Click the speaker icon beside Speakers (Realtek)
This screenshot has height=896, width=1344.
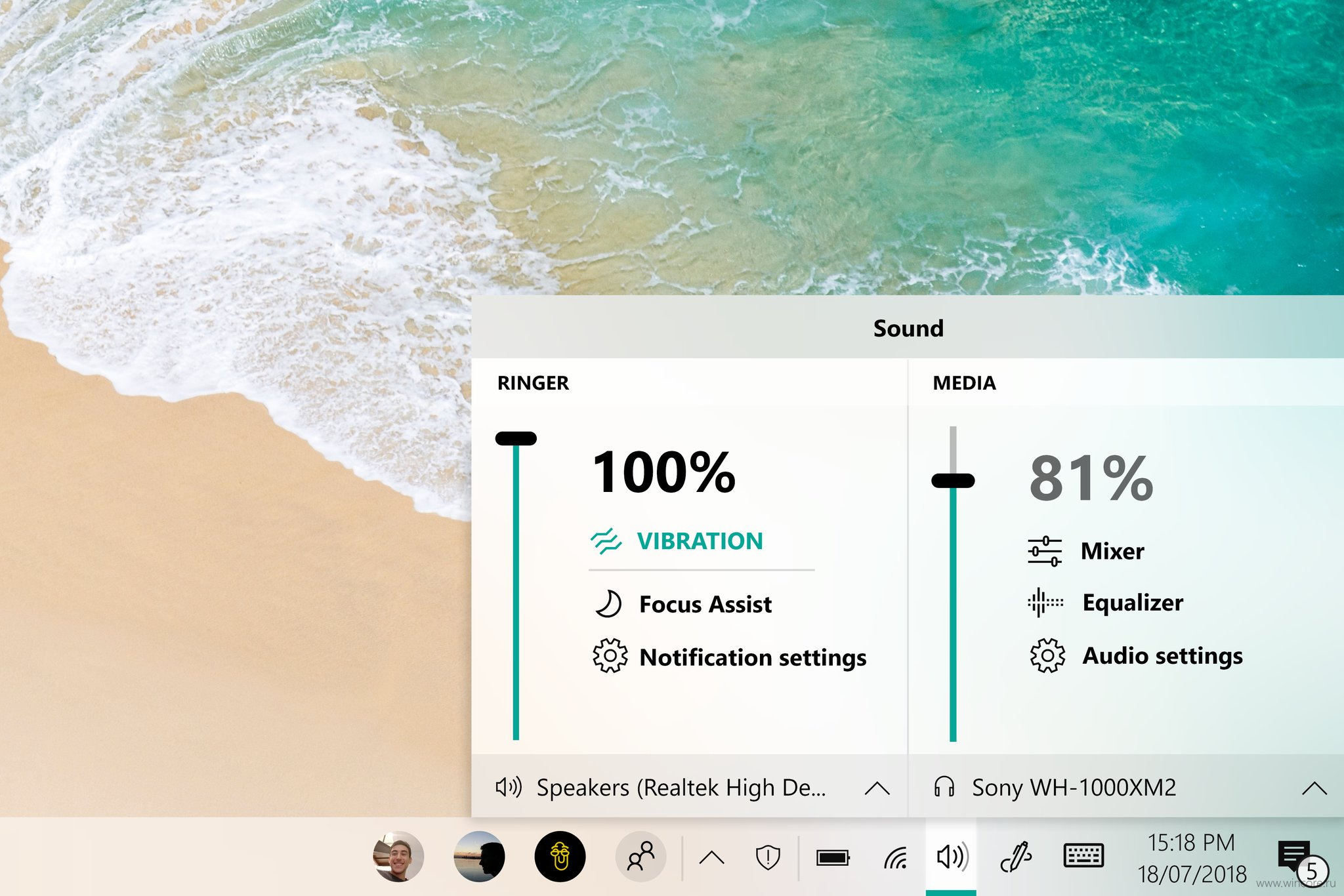click(509, 786)
